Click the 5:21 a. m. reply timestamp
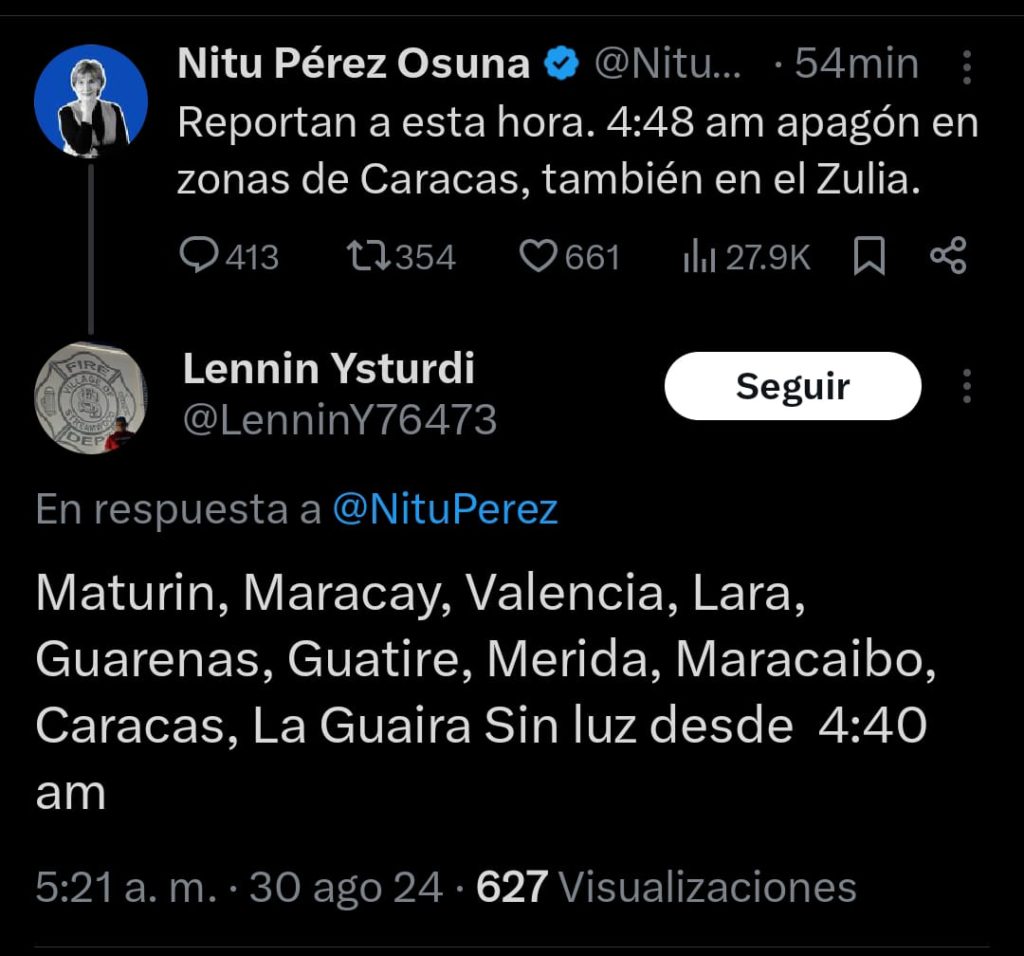 pyautogui.click(x=125, y=887)
